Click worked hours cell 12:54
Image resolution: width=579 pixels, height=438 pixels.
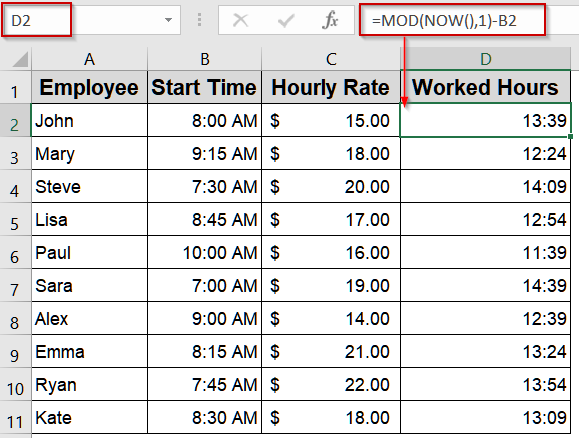(486, 219)
